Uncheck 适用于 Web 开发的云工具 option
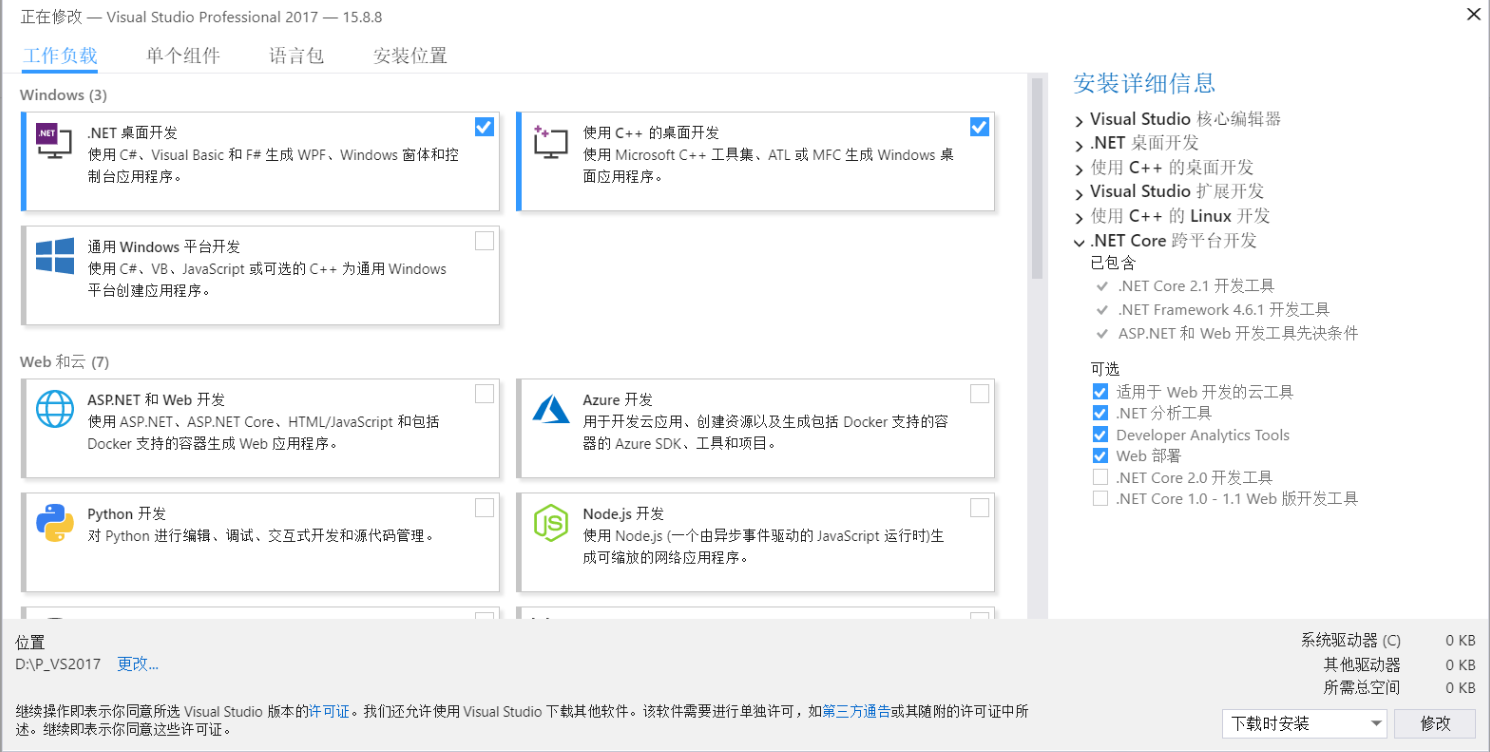The width and height of the screenshot is (1490, 752). point(1100,392)
